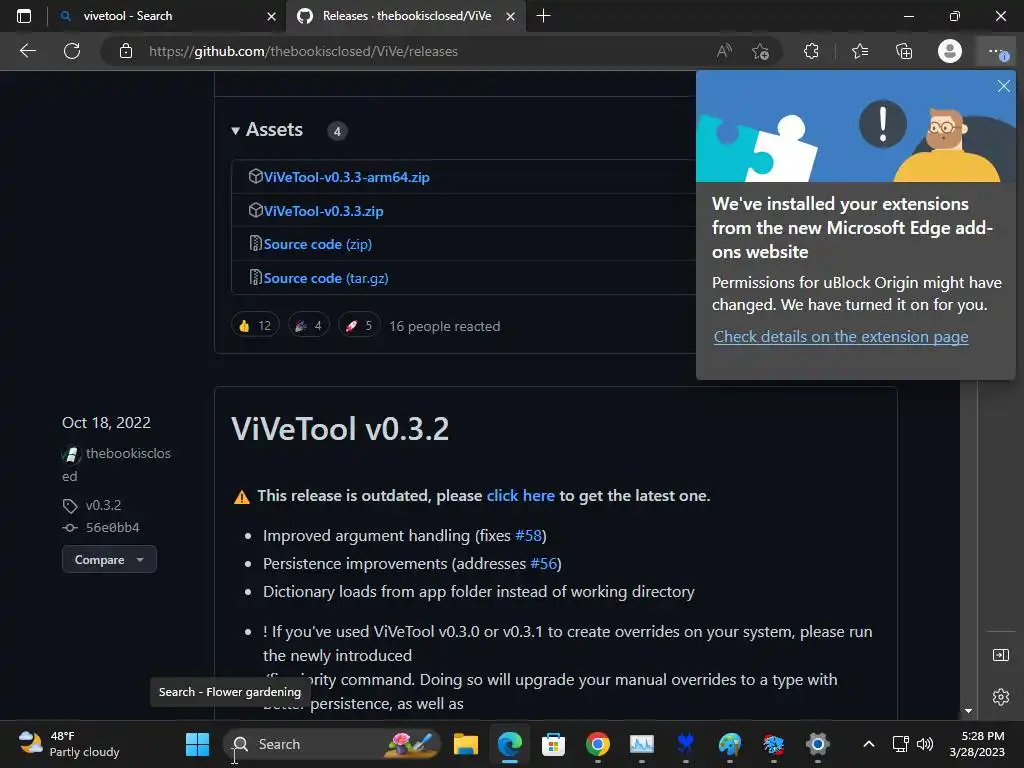Open Edge Settings and more menu
This screenshot has width=1024, height=768.
pyautogui.click(x=997, y=51)
